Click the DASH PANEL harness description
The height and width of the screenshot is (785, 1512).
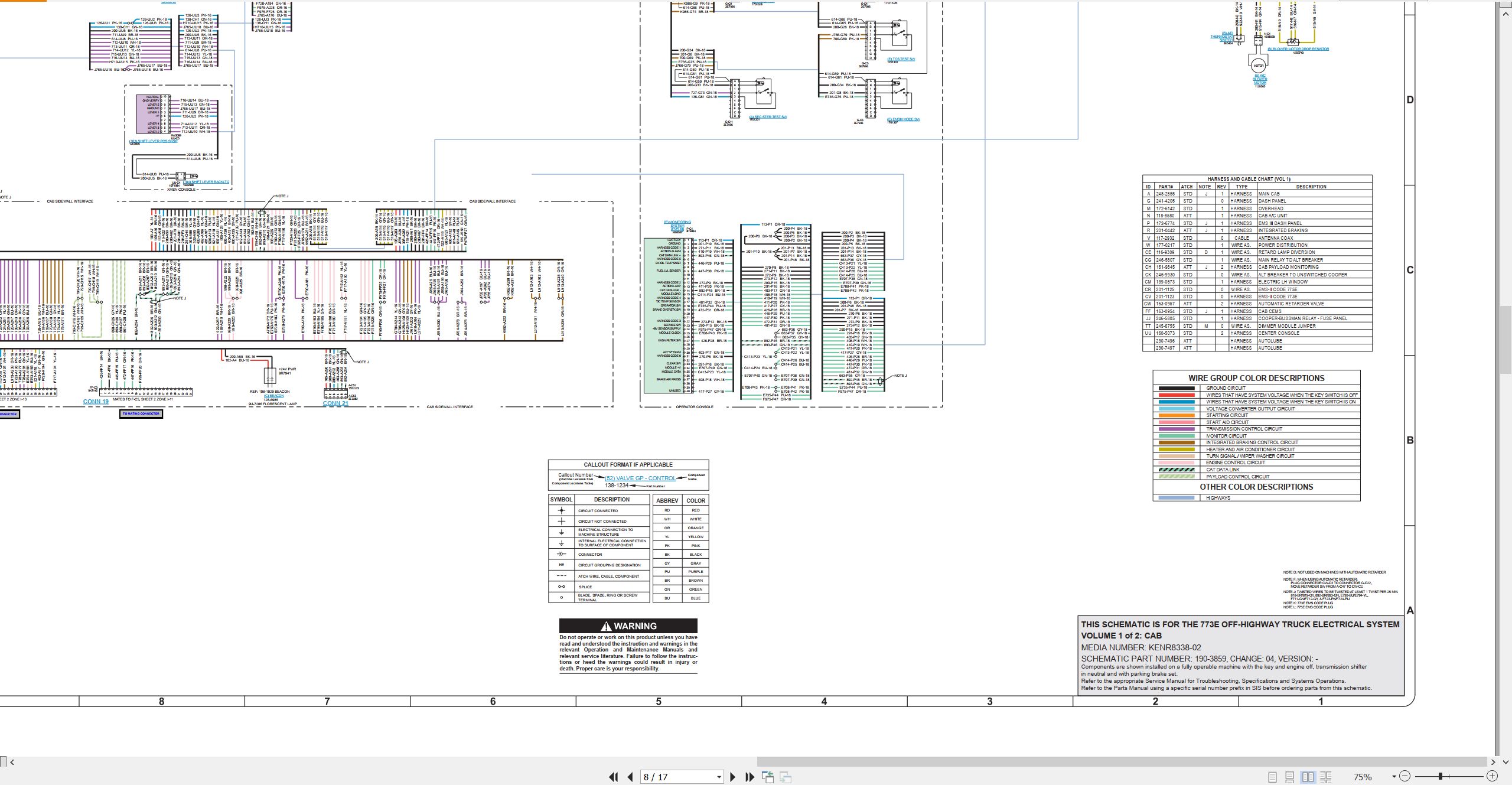point(1272,201)
